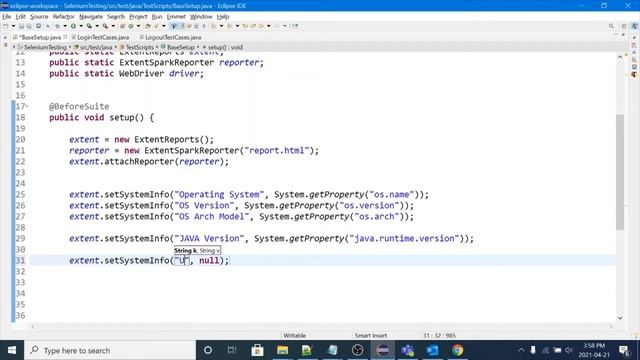The height and width of the screenshot is (360, 640).
Task: Click the Writable status bar entry
Action: click(295, 336)
